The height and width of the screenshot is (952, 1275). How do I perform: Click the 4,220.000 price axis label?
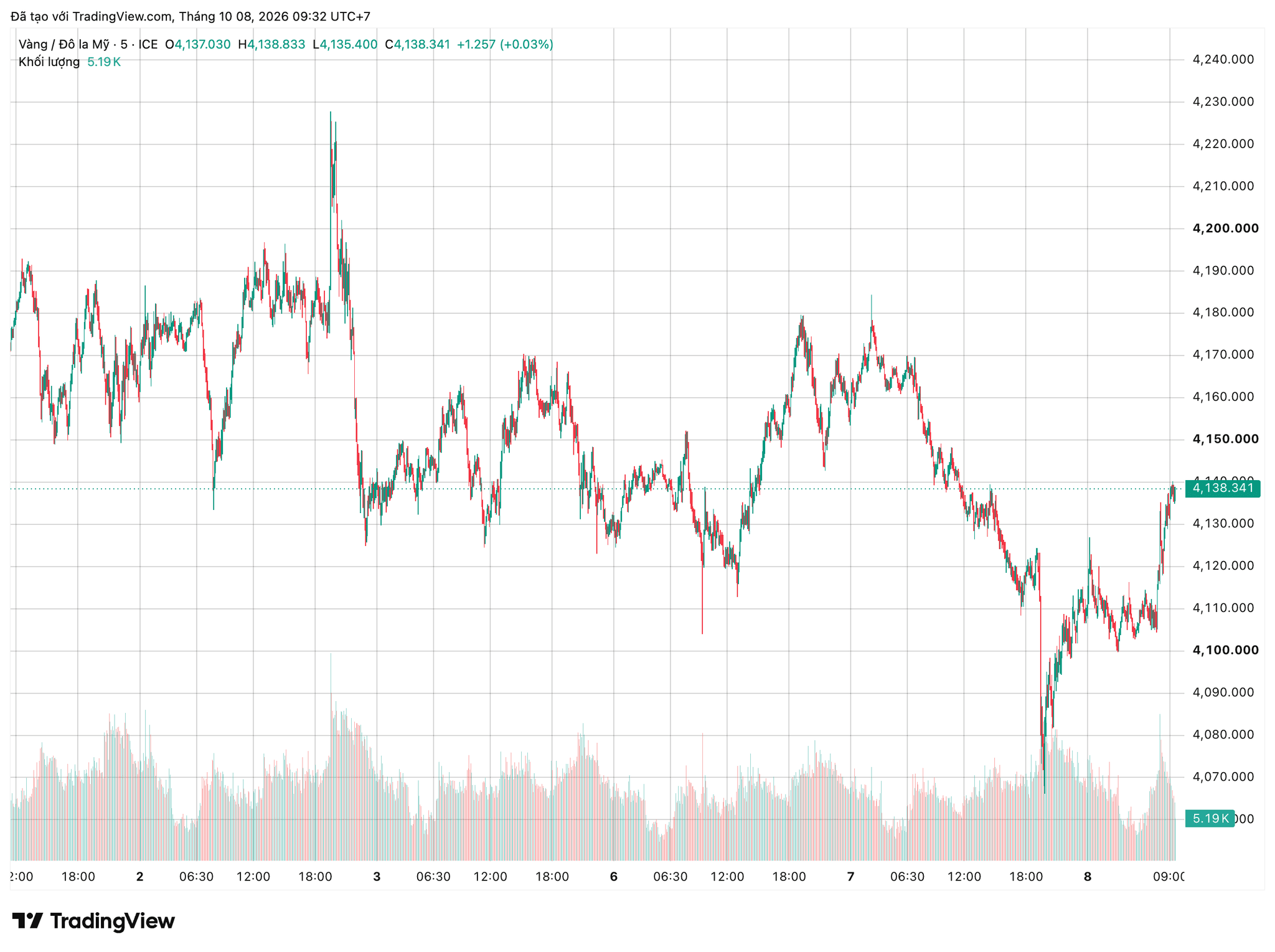[1223, 144]
